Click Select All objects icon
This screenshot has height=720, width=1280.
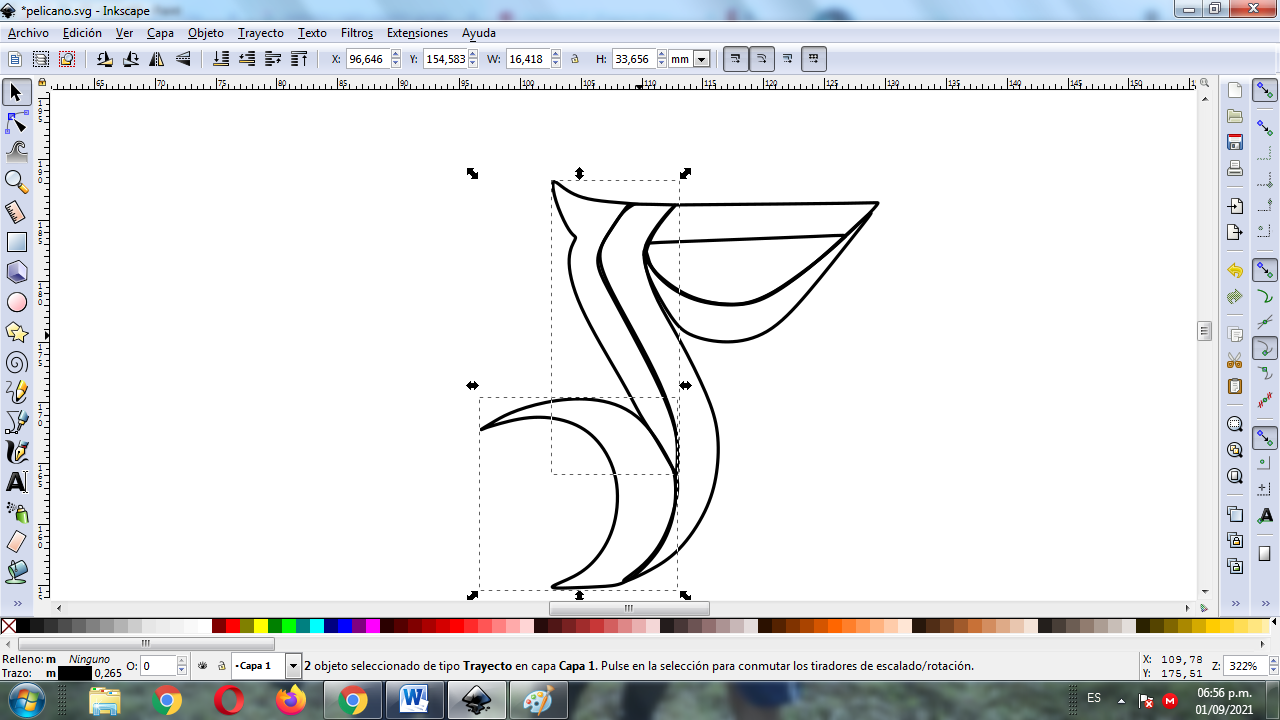tap(15, 59)
